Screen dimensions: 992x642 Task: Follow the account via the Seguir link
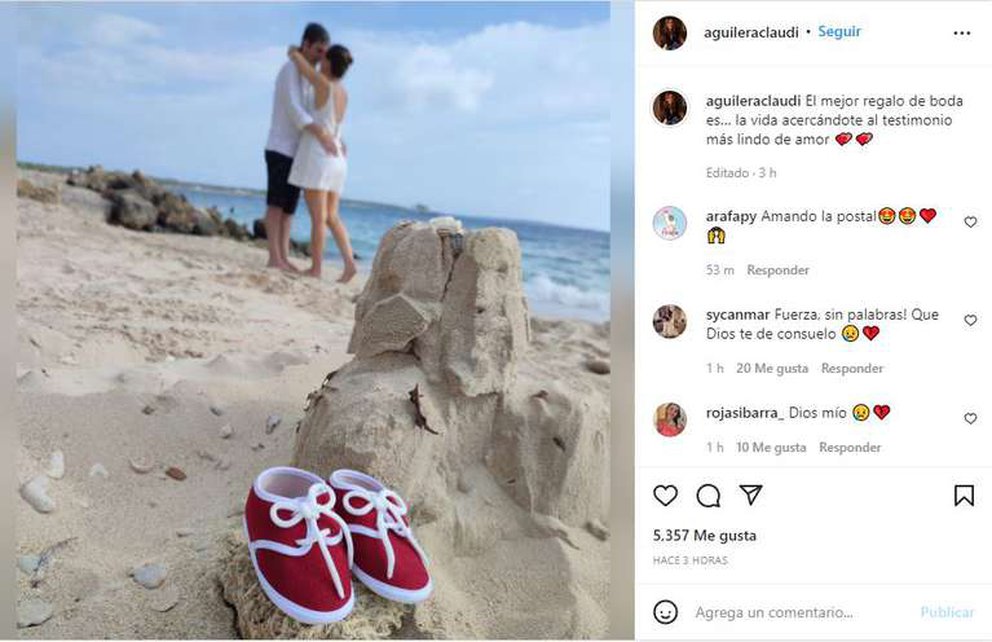(839, 32)
